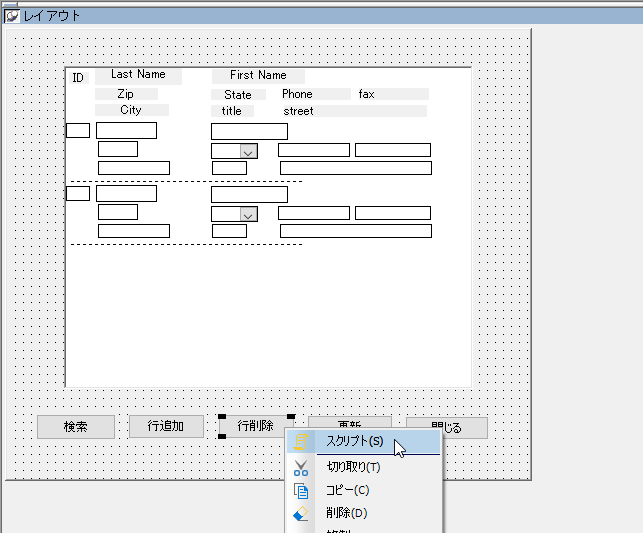Select the 行削除 button
The height and width of the screenshot is (533, 643).
(x=255, y=426)
